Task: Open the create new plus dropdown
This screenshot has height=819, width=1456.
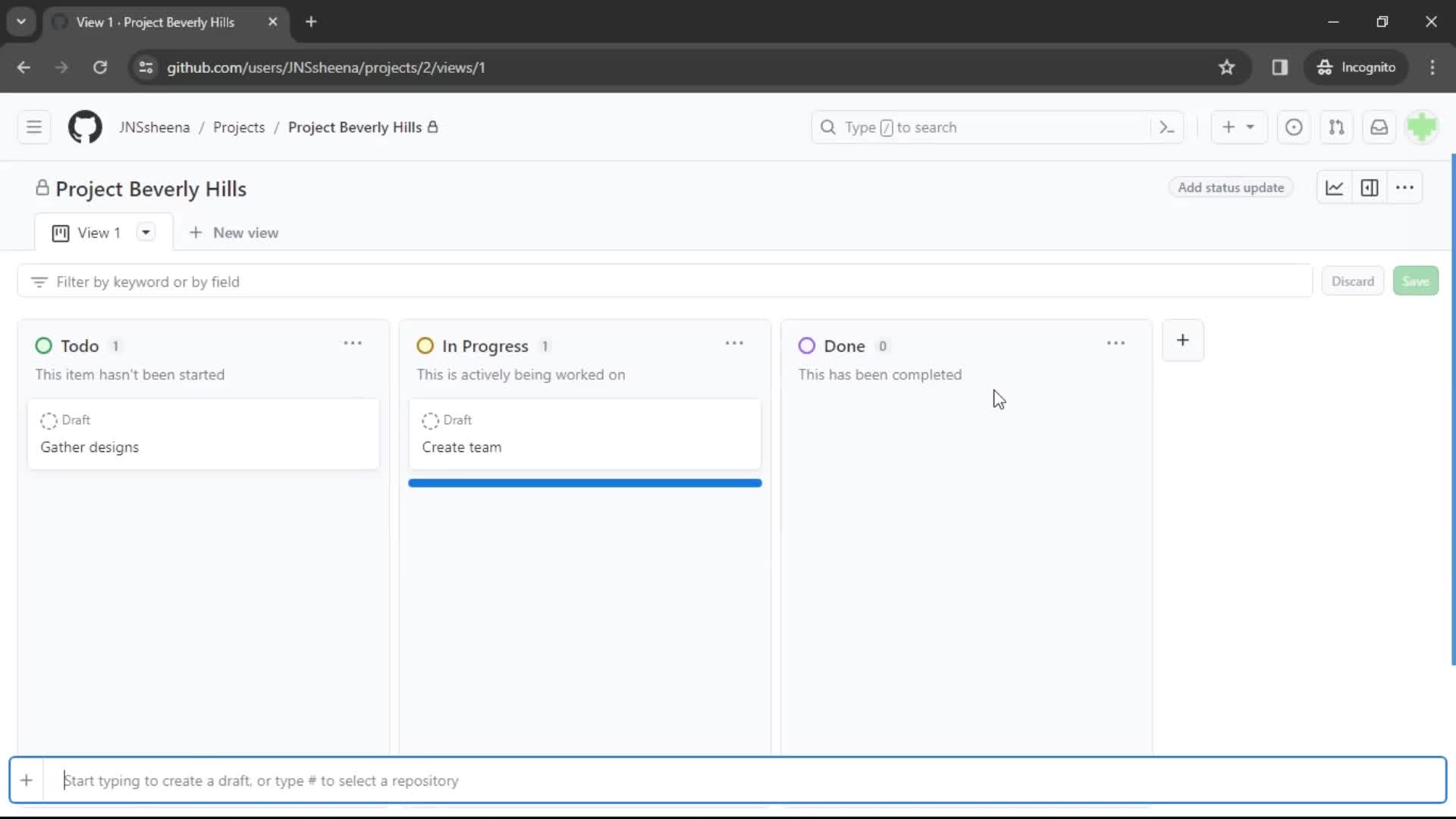Action: (1238, 127)
